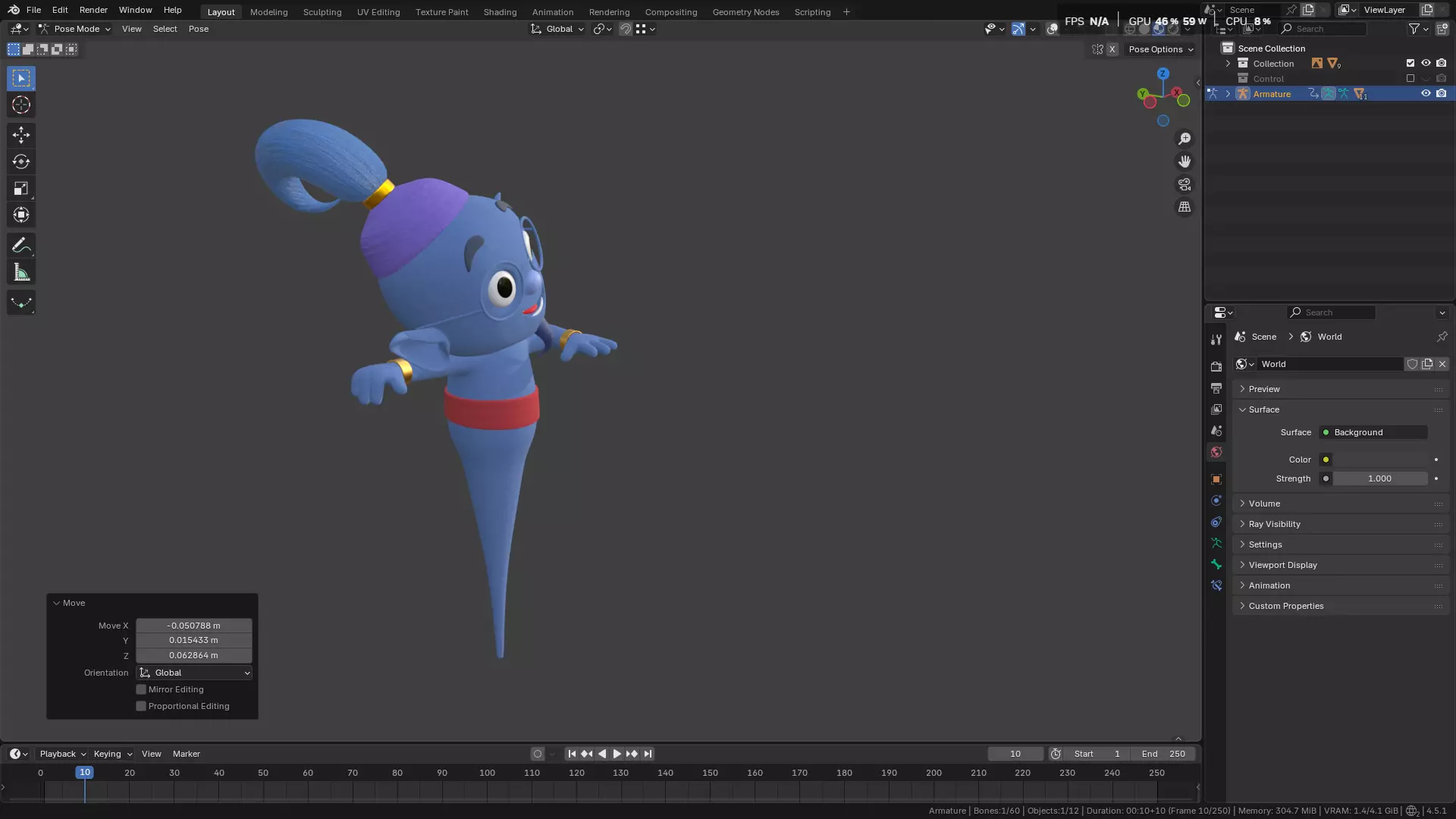1456x819 pixels.
Task: Open the Render menu
Action: [93, 10]
